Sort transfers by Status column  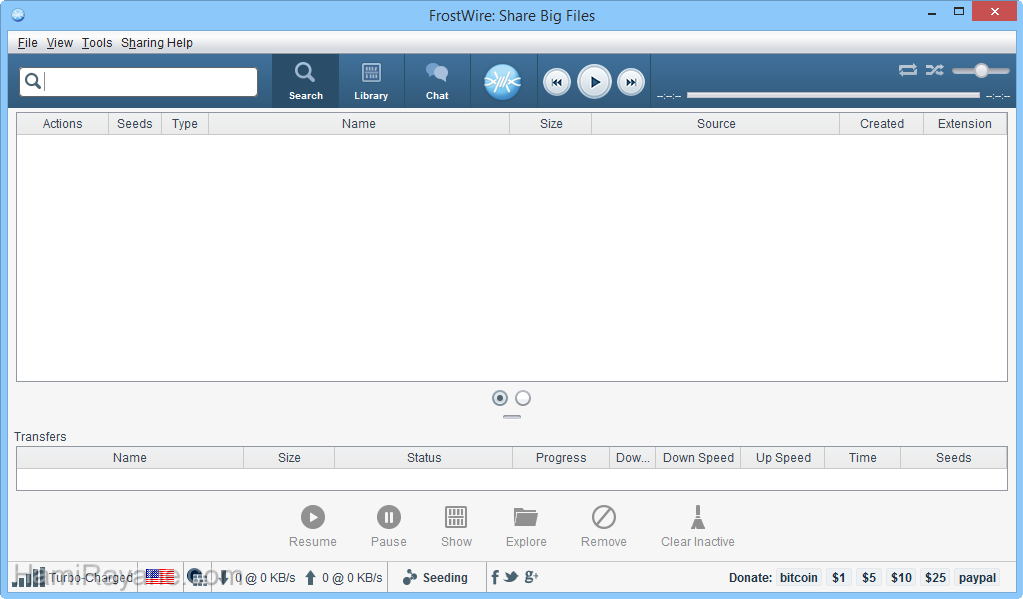pyautogui.click(x=424, y=458)
